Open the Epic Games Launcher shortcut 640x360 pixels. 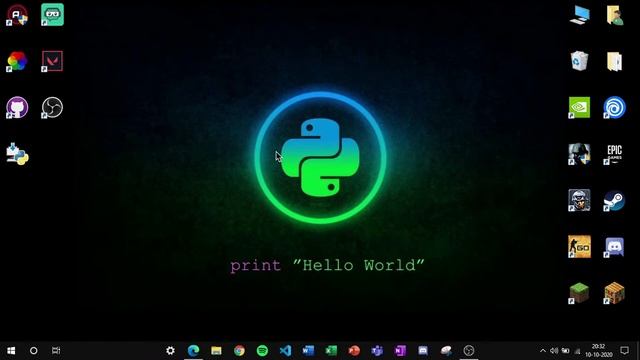615,154
